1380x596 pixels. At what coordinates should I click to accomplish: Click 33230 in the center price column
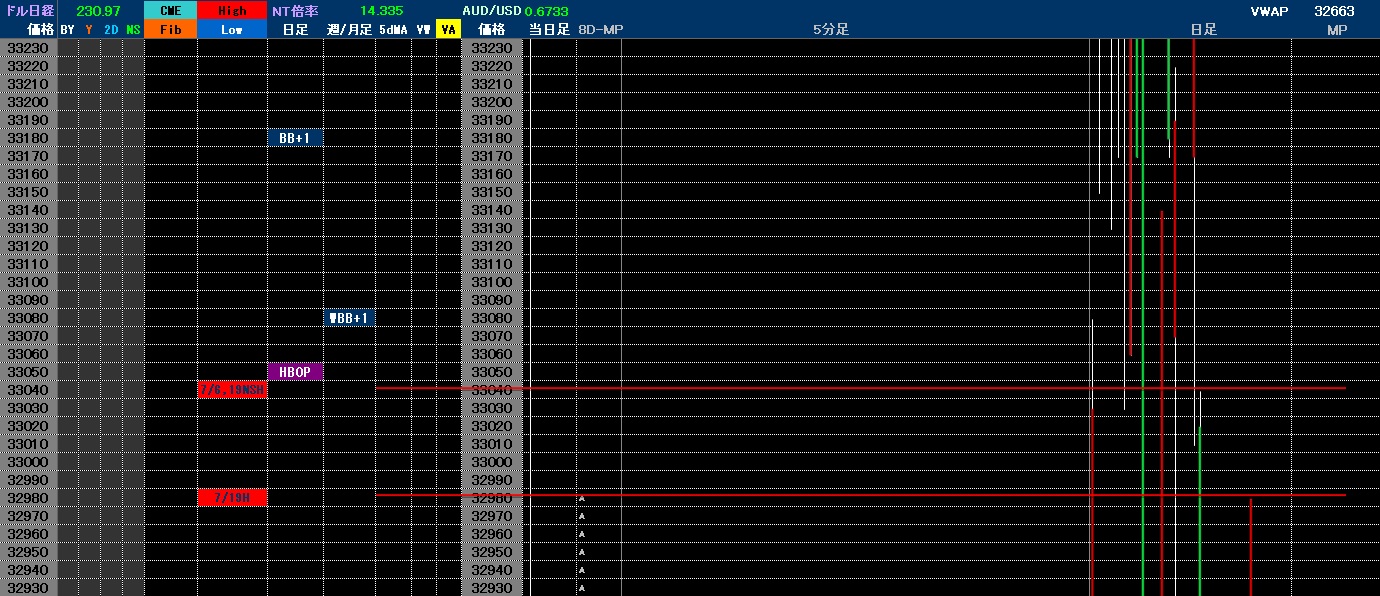click(x=491, y=48)
